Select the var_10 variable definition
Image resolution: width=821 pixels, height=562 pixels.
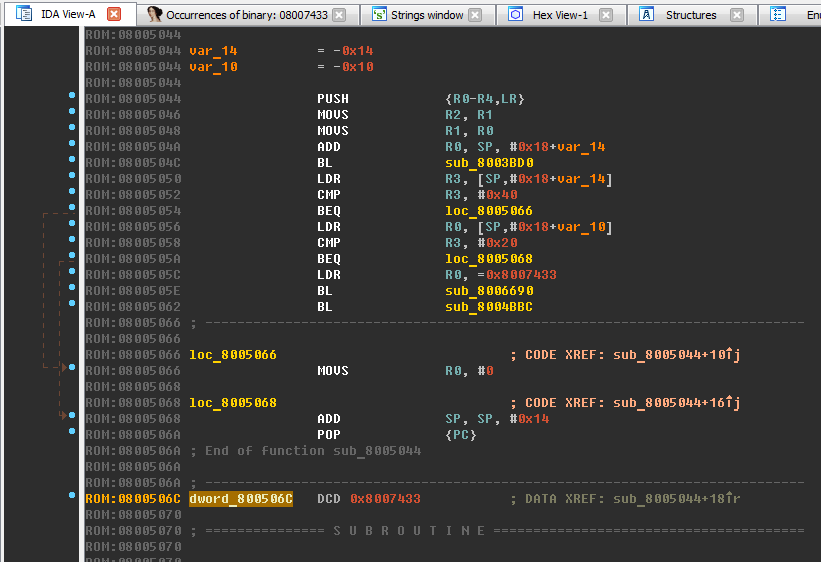point(213,67)
